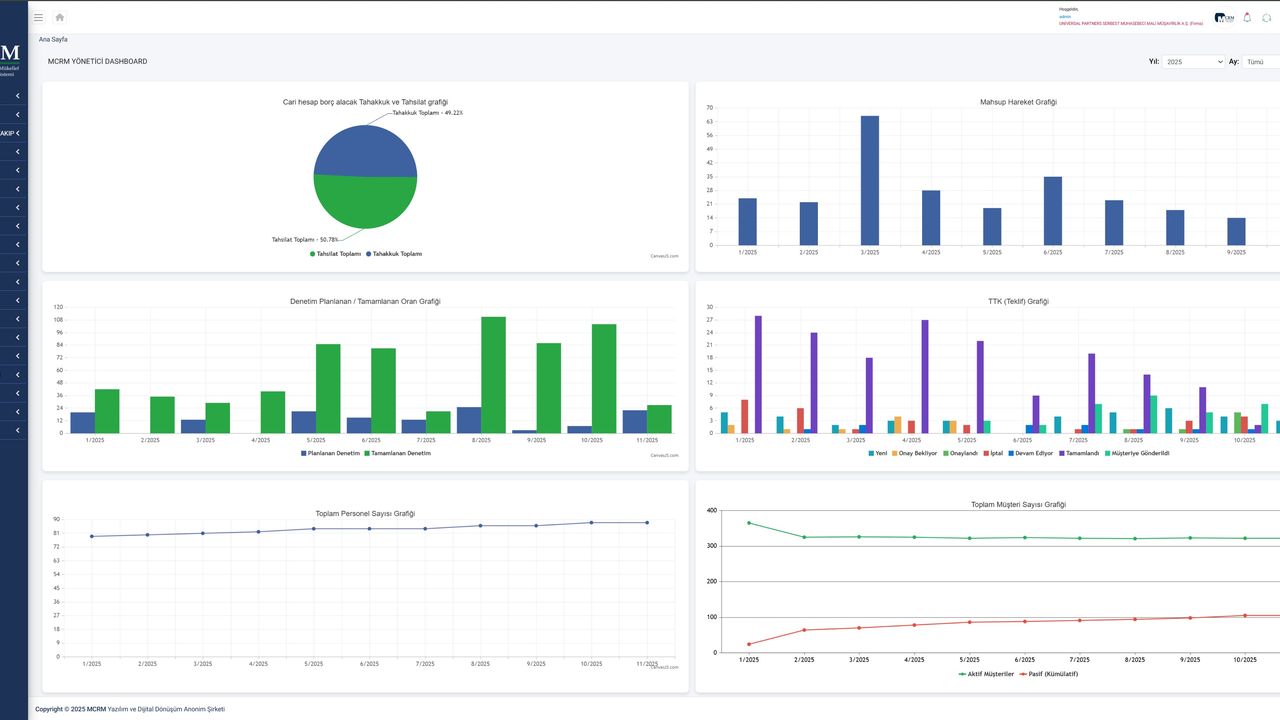1280x720 pixels.
Task: Expand the AKİP sidebar menu item
Action: (x=12, y=133)
